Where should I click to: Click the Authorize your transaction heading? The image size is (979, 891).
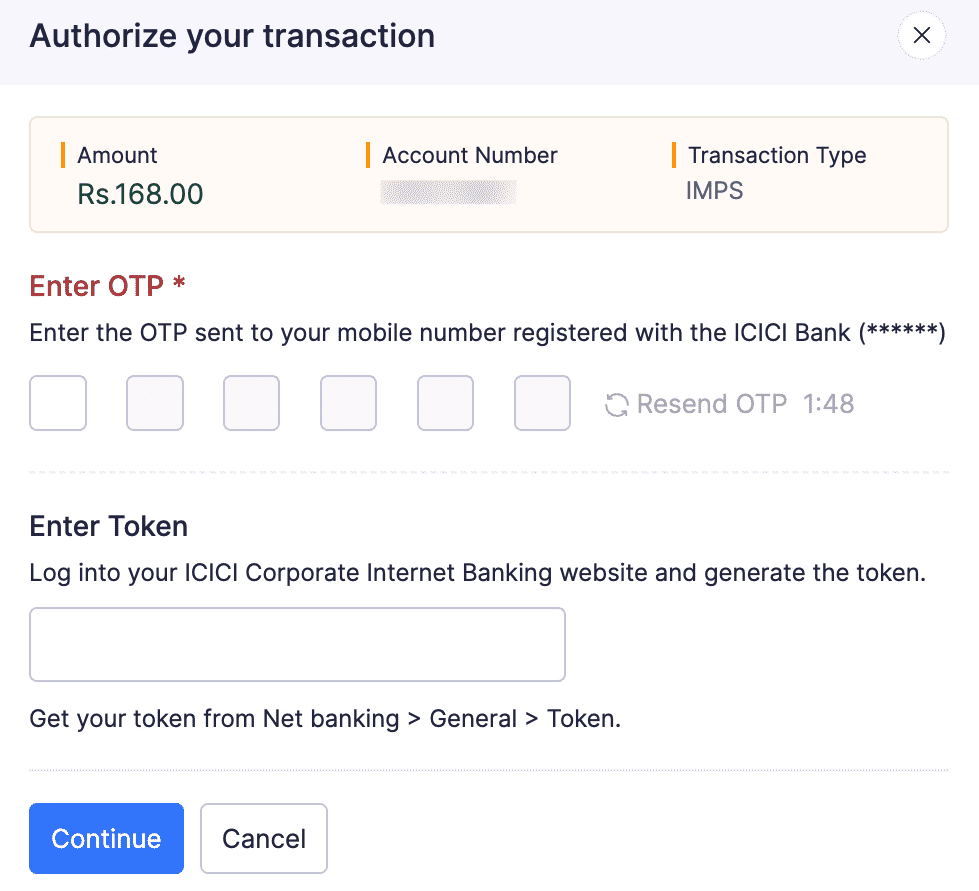click(x=233, y=36)
